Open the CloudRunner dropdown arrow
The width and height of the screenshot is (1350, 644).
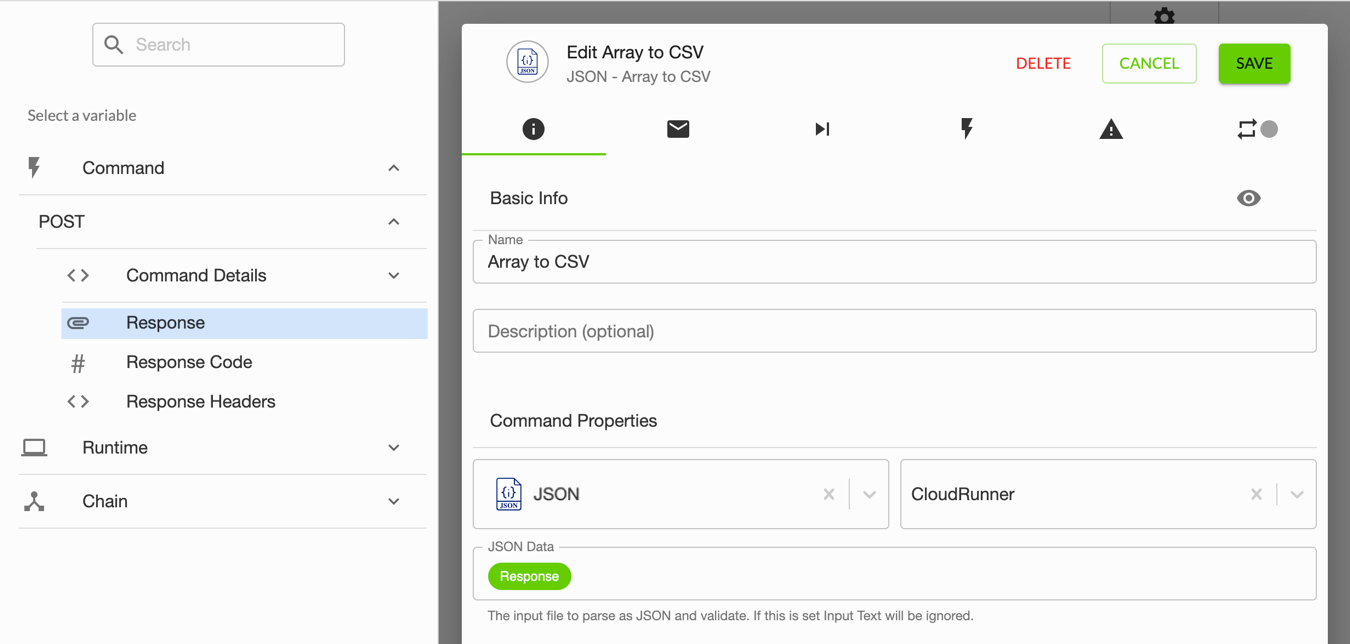click(1297, 494)
